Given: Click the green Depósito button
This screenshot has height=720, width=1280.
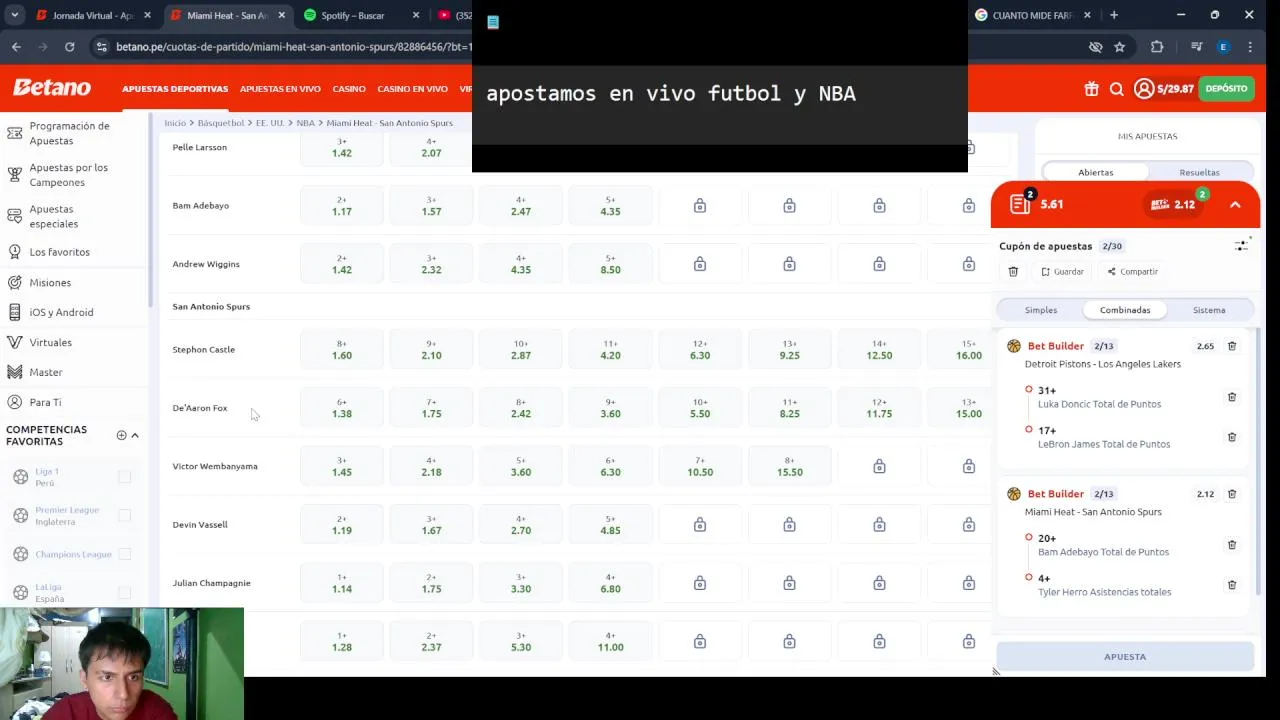Looking at the screenshot, I should point(1226,89).
